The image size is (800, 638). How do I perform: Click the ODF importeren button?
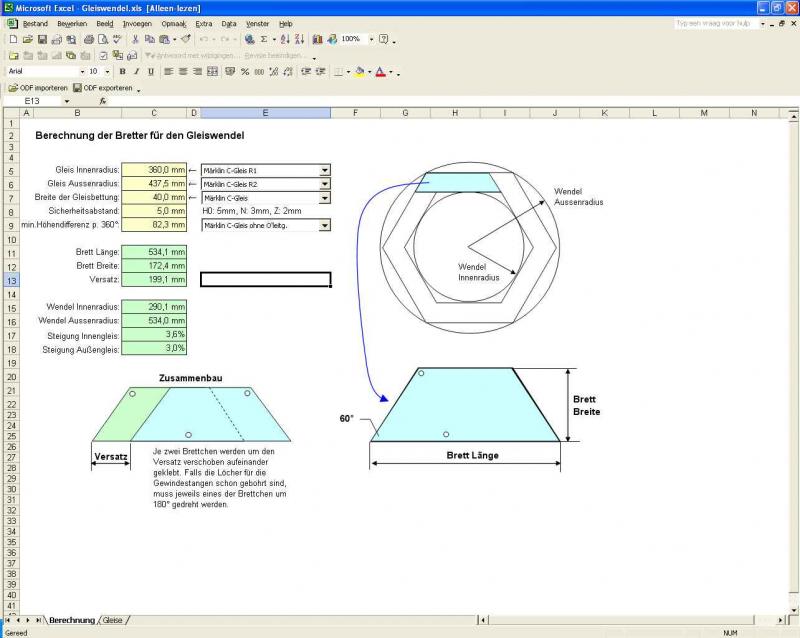(38, 88)
